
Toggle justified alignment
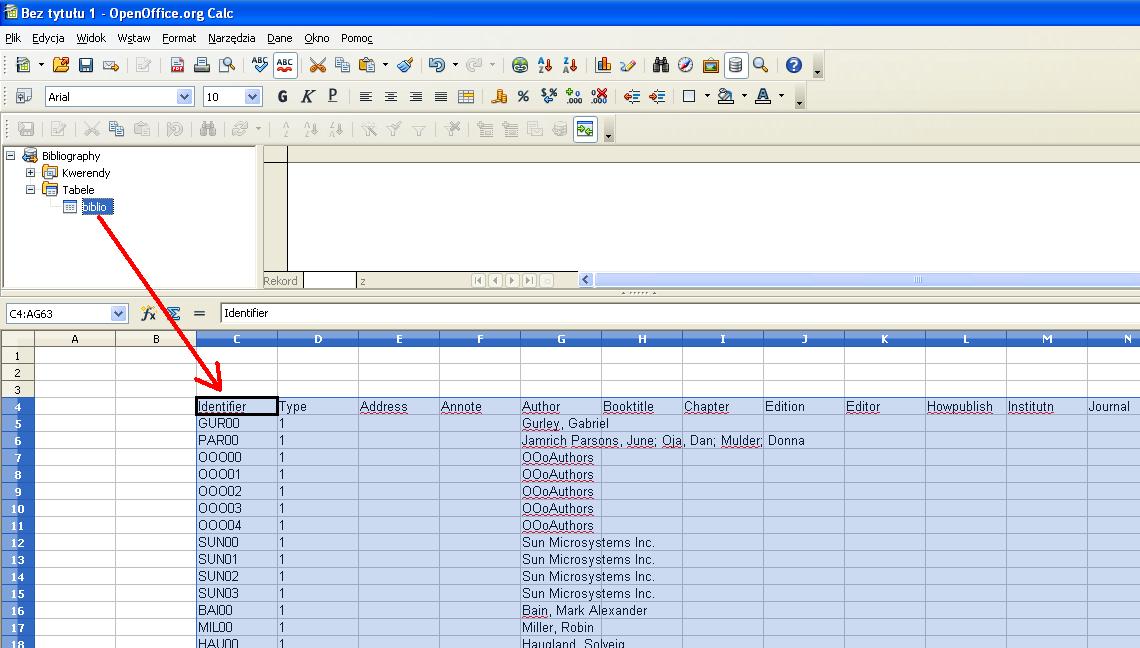click(441, 97)
